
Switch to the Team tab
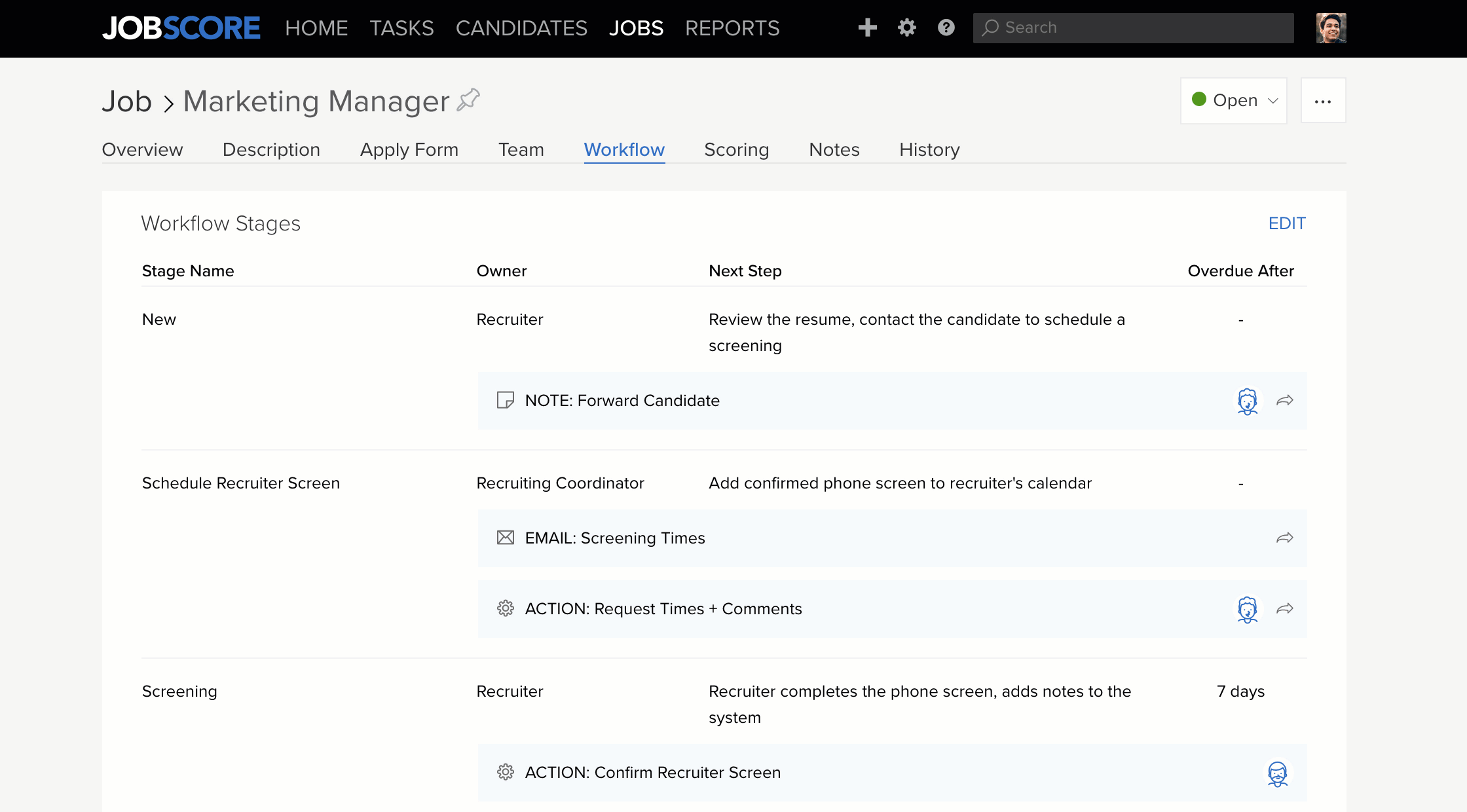point(521,149)
